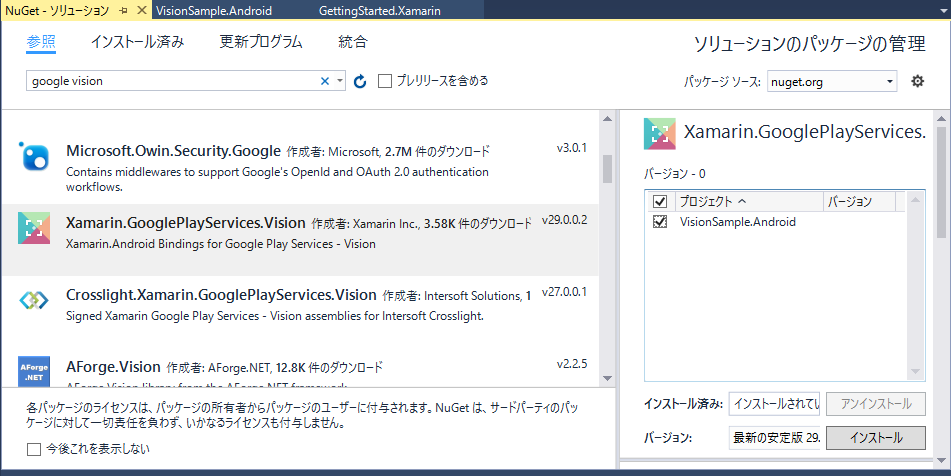
Task: Select AForge.Vision package title
Action: pyautogui.click(x=113, y=367)
